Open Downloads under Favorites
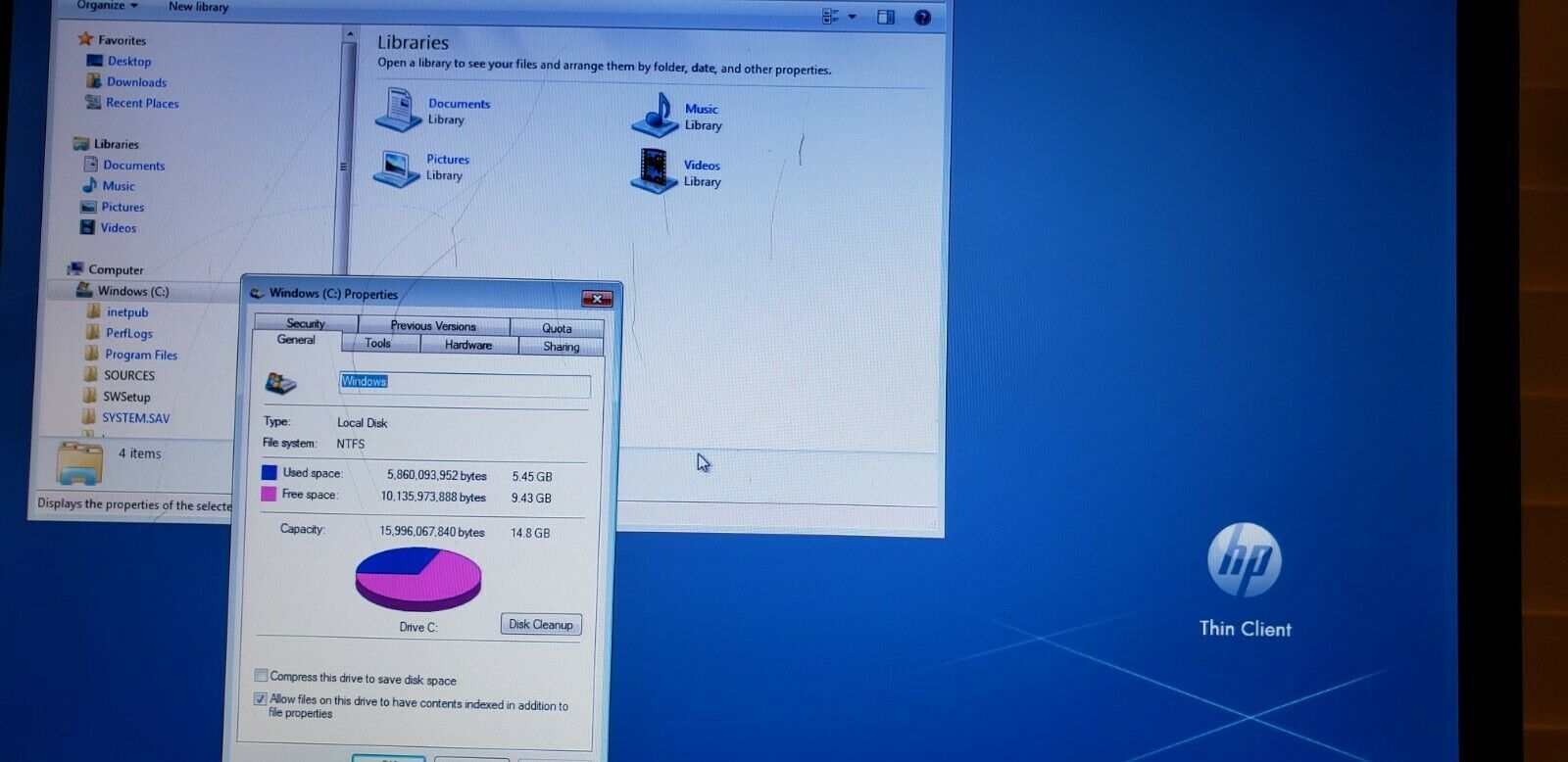This screenshot has height=762, width=1568. [136, 82]
